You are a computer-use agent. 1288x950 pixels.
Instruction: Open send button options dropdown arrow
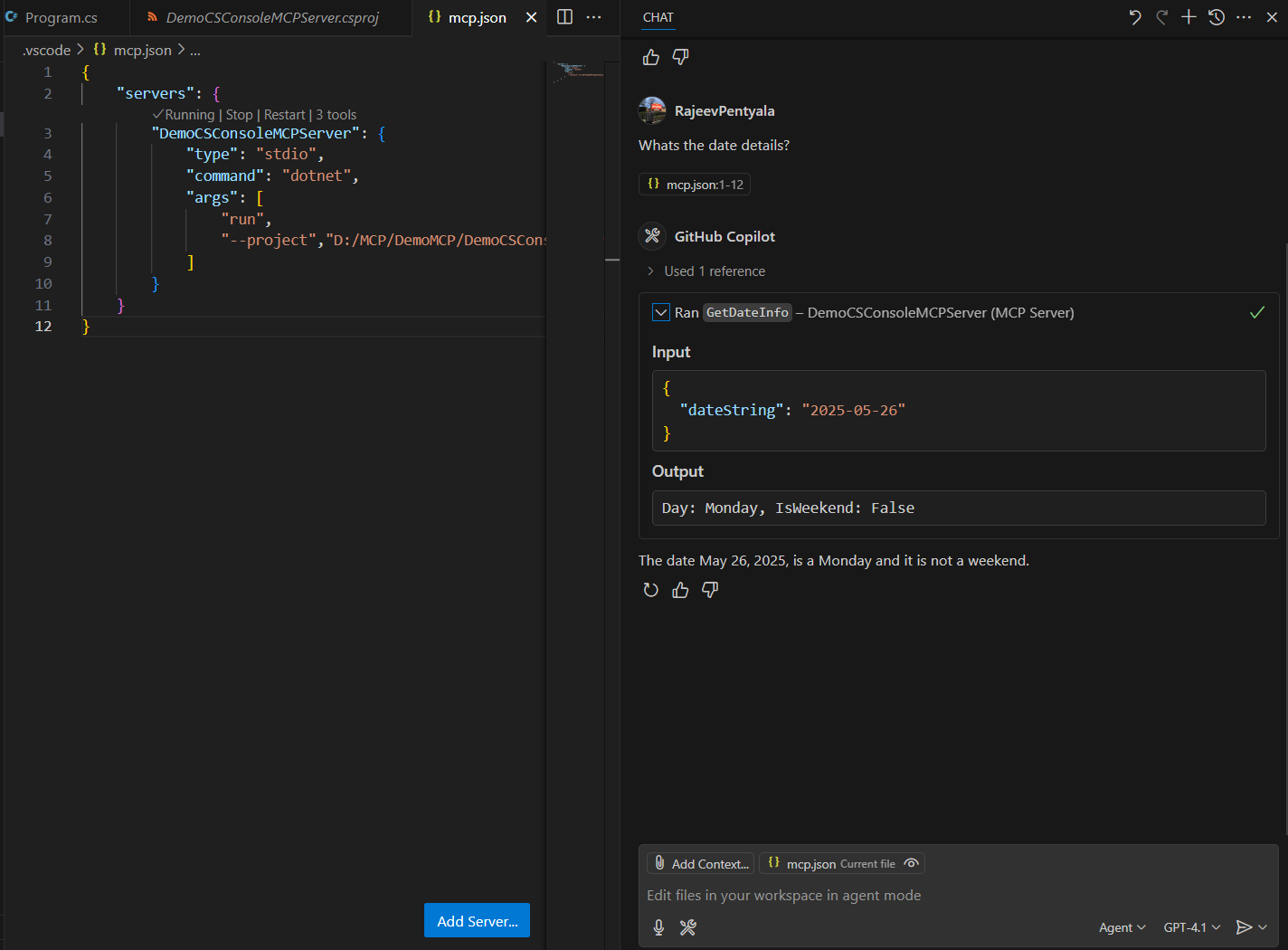click(1264, 927)
